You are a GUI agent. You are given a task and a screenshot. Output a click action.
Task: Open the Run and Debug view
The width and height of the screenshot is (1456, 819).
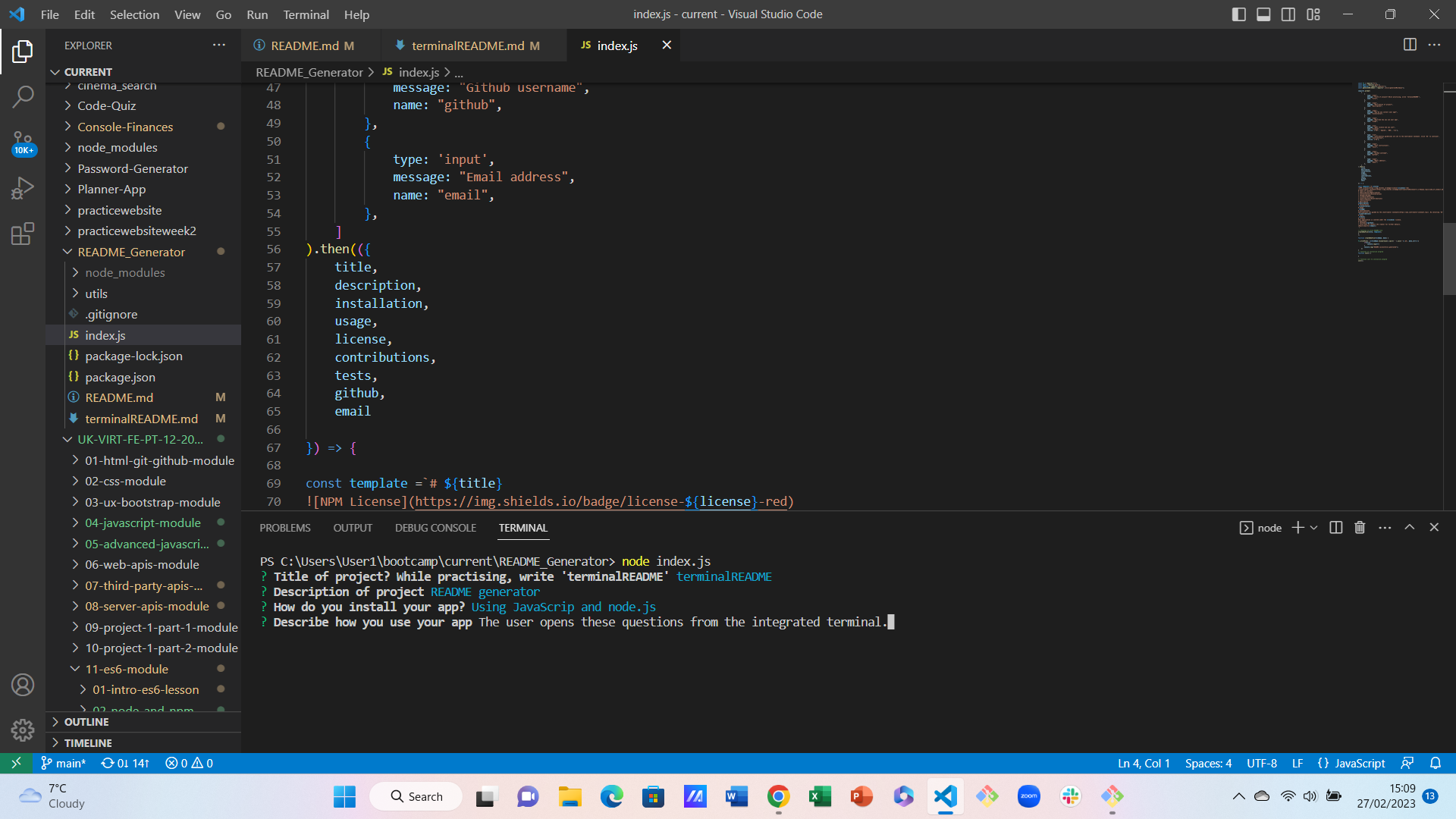(23, 187)
